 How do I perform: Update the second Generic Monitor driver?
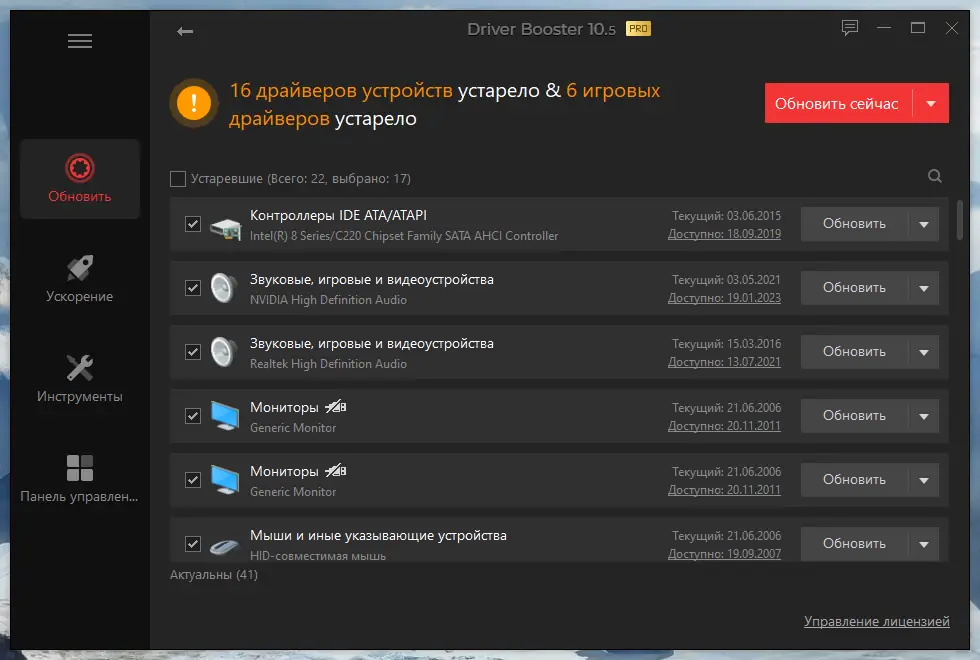[854, 480]
